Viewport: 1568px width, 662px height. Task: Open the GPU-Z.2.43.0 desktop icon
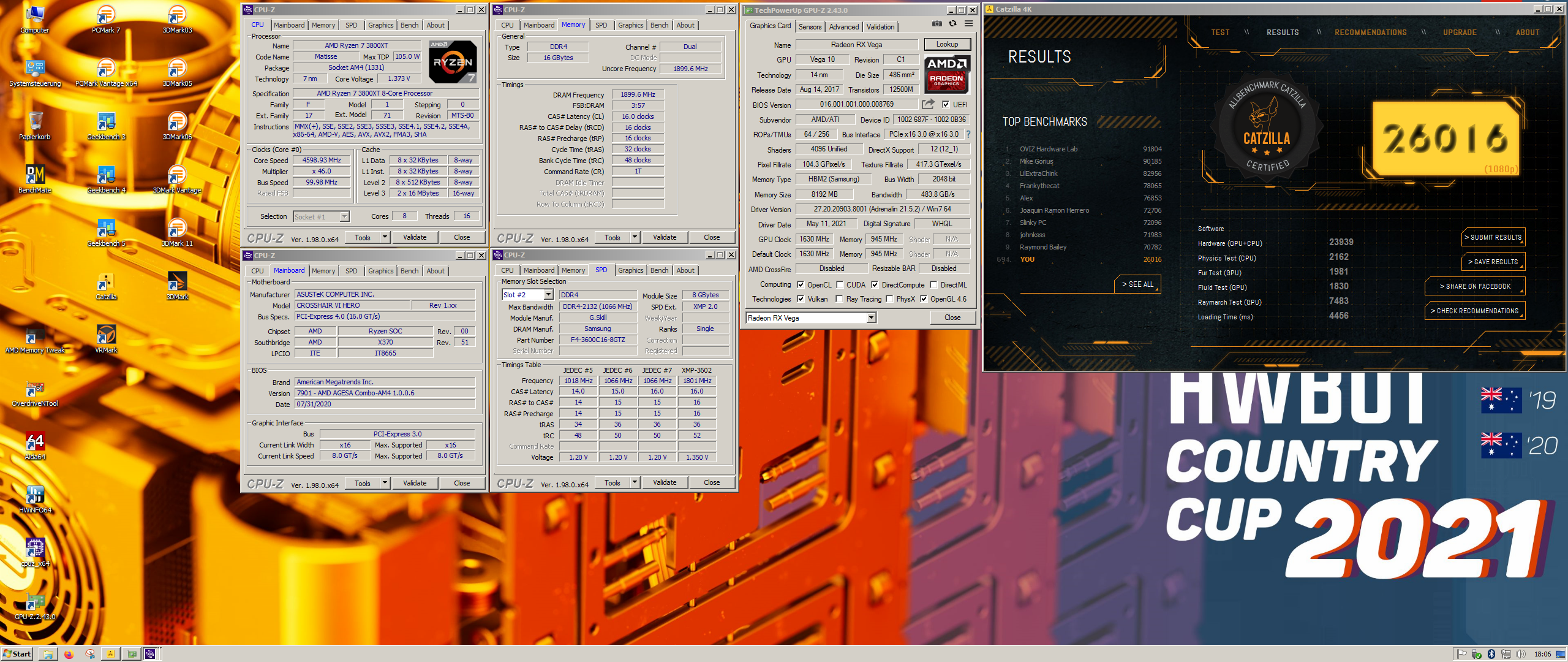point(35,605)
